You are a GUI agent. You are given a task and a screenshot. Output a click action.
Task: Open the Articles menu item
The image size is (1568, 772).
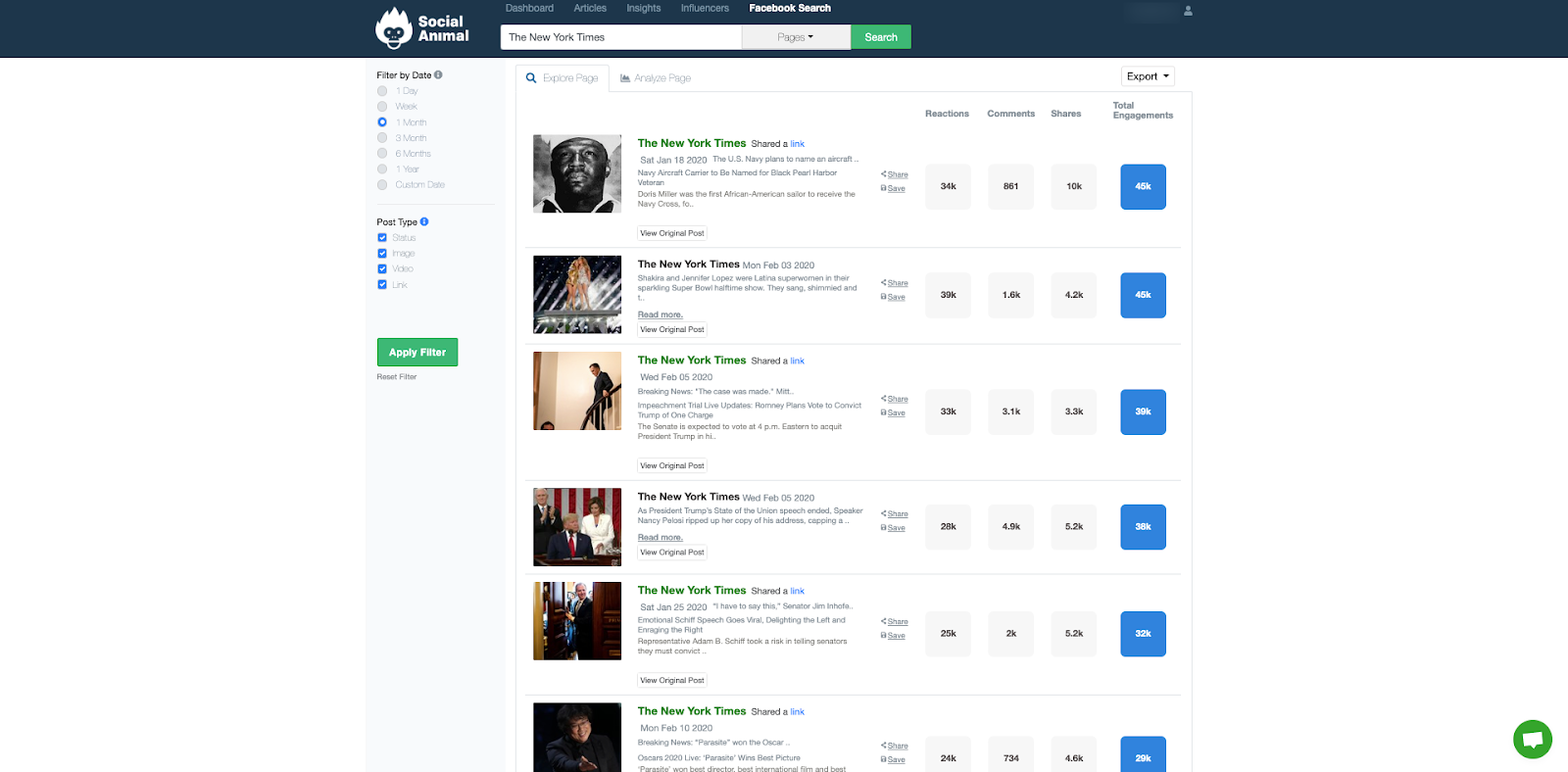point(590,8)
